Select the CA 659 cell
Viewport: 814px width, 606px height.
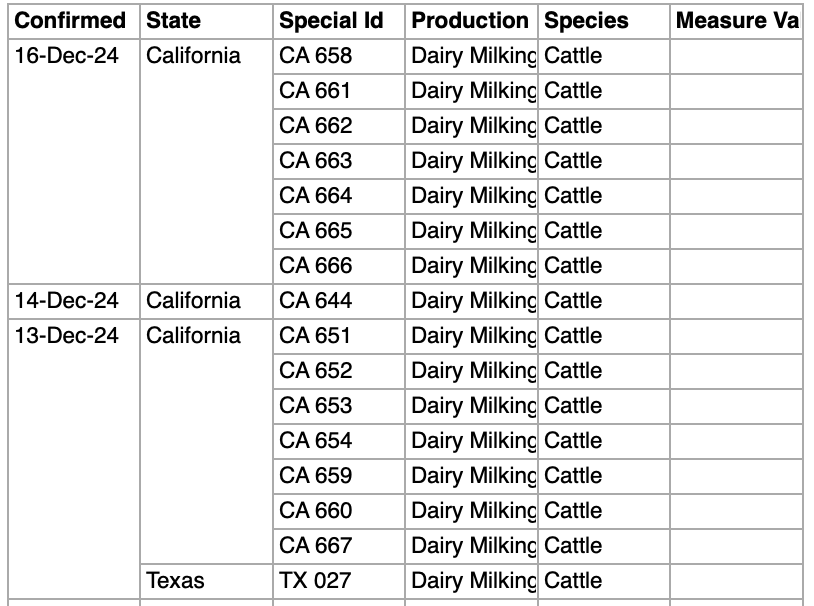316,476
